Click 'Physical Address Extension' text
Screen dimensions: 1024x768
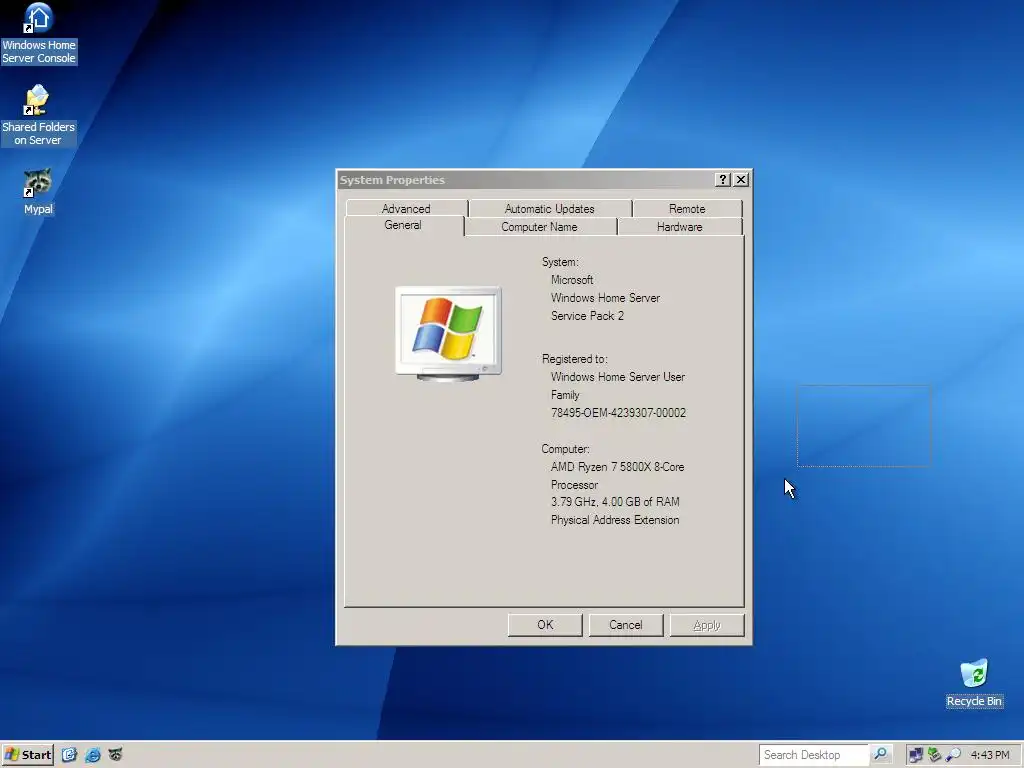pos(615,520)
